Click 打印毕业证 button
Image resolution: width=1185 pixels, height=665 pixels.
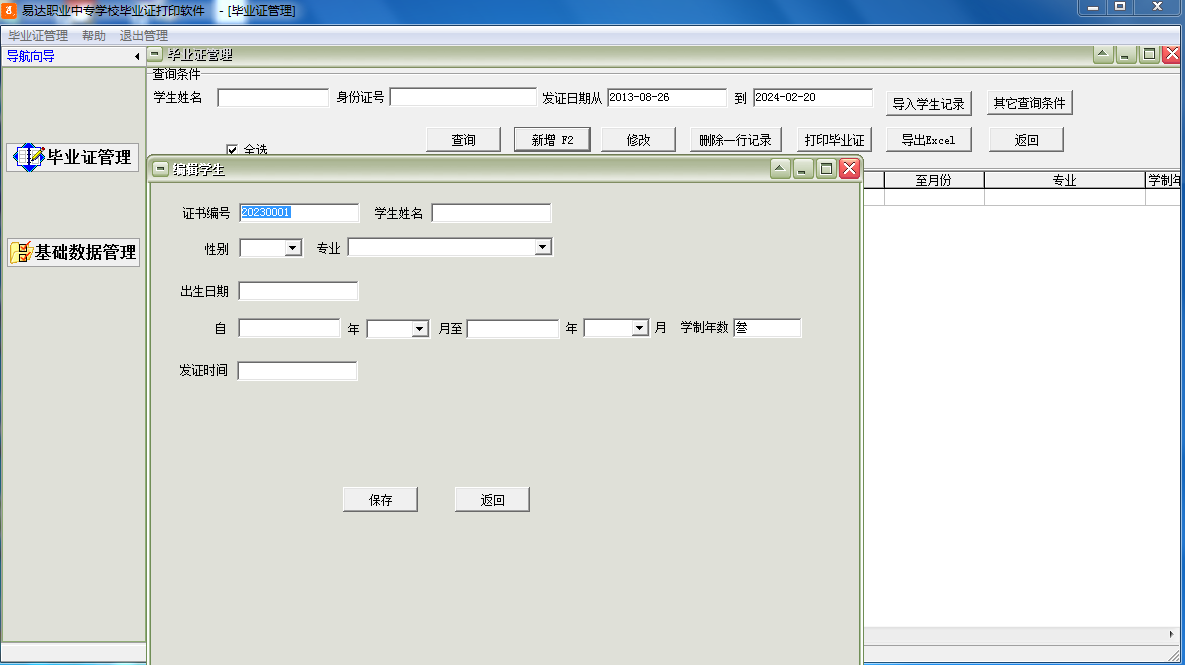point(834,140)
